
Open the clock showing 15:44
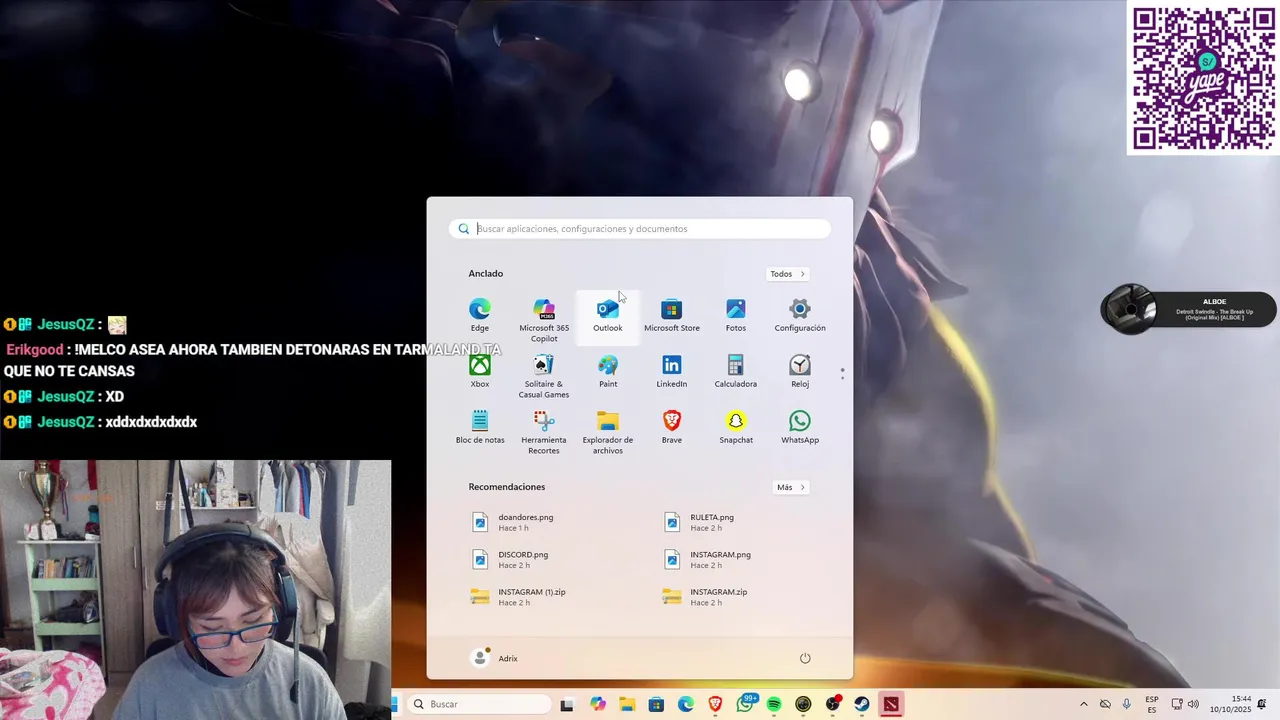click(x=1230, y=704)
